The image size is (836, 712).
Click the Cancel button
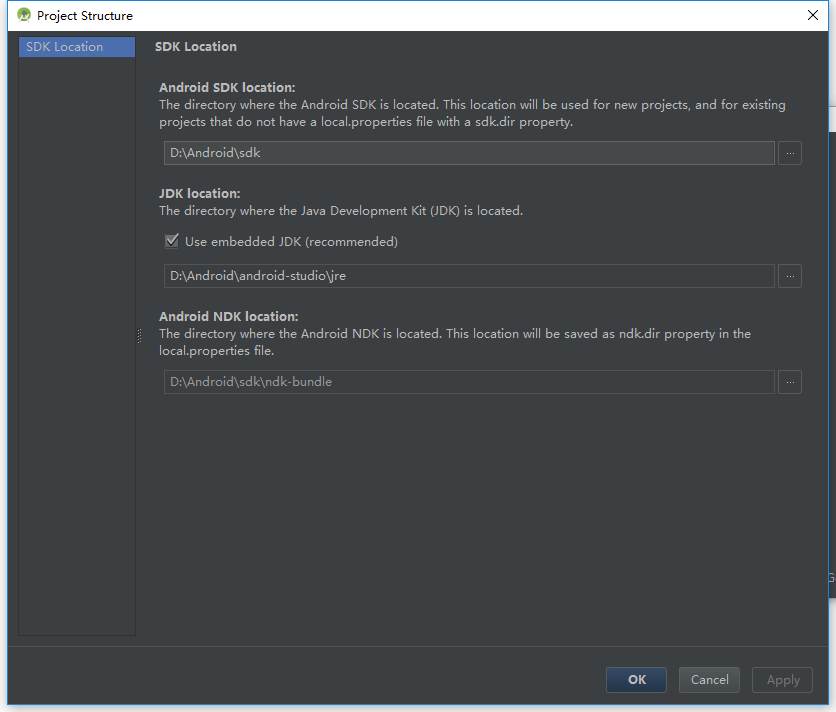709,679
